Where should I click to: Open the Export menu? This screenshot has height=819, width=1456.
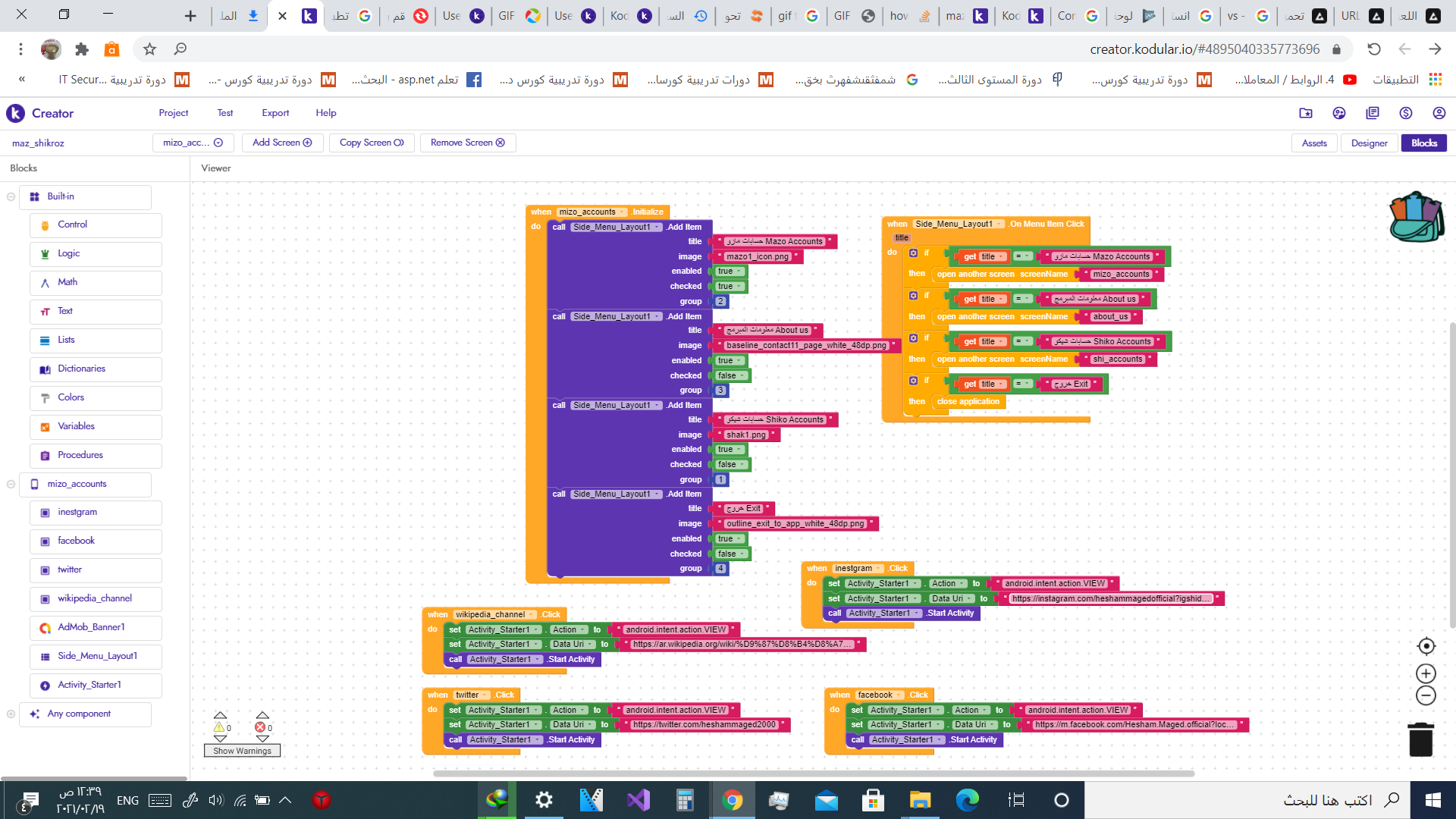click(275, 113)
